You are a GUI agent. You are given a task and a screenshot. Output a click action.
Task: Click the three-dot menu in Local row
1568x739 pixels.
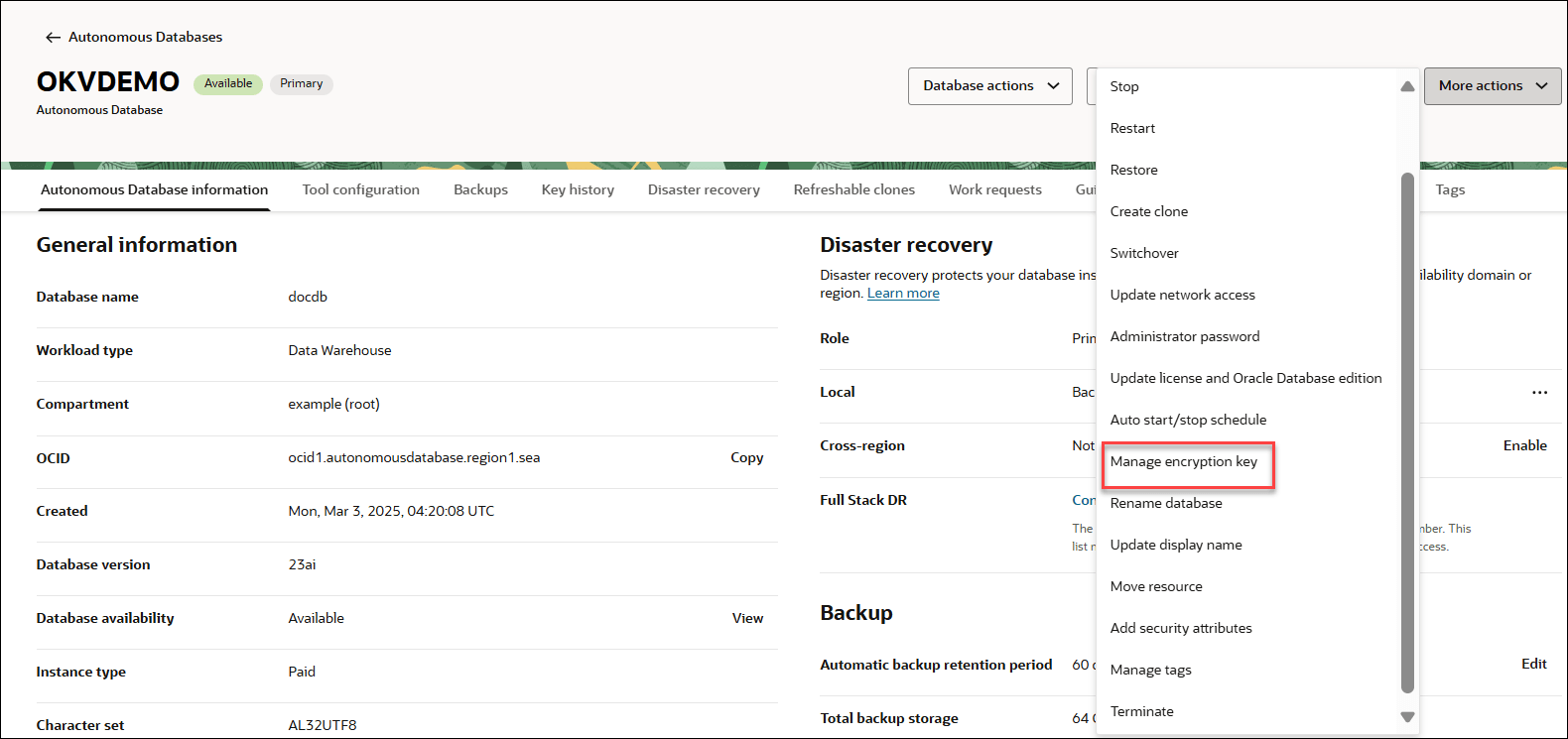pyautogui.click(x=1539, y=393)
